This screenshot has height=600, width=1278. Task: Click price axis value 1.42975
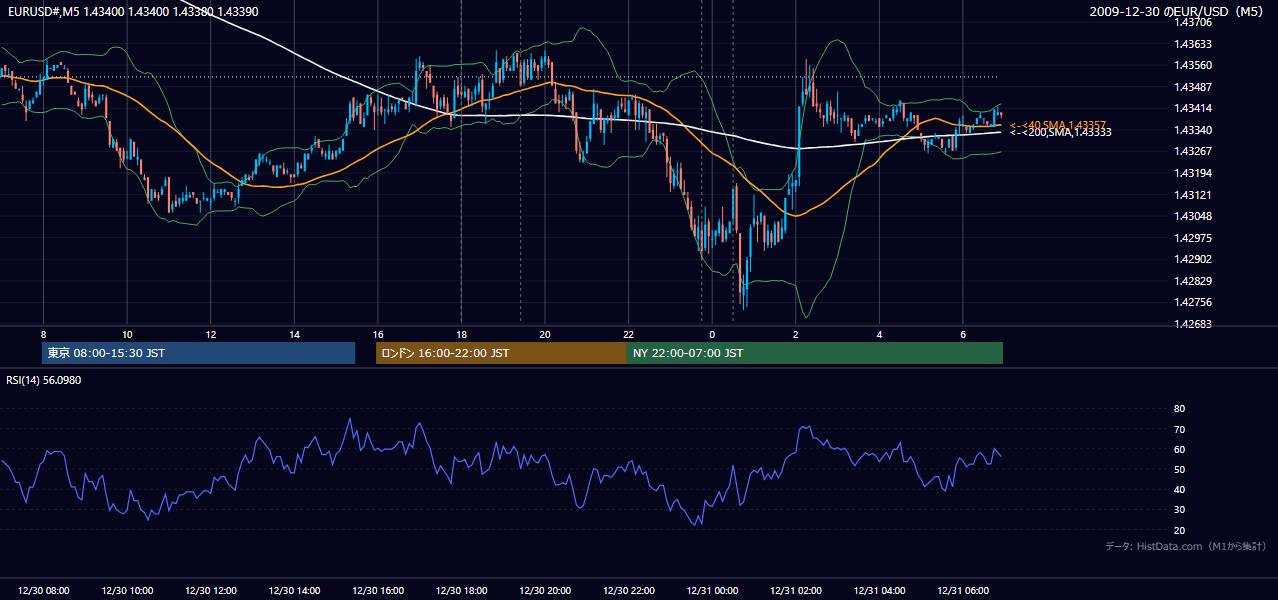pyautogui.click(x=1193, y=238)
